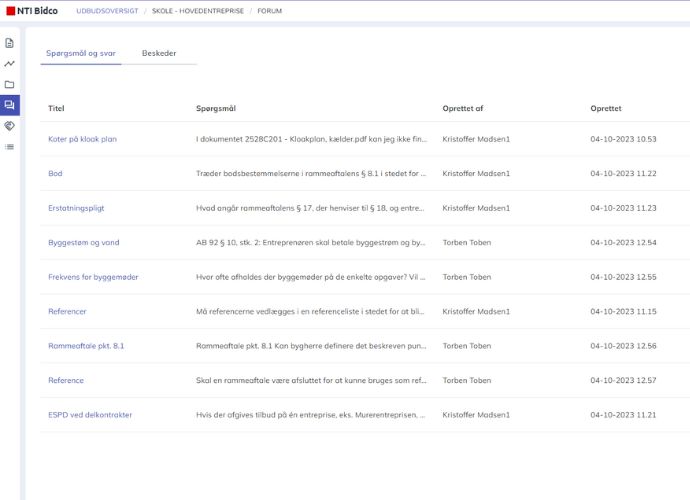Viewport: 690px width, 500px height.
Task: Switch to the Beskeder tab
Action: (159, 53)
